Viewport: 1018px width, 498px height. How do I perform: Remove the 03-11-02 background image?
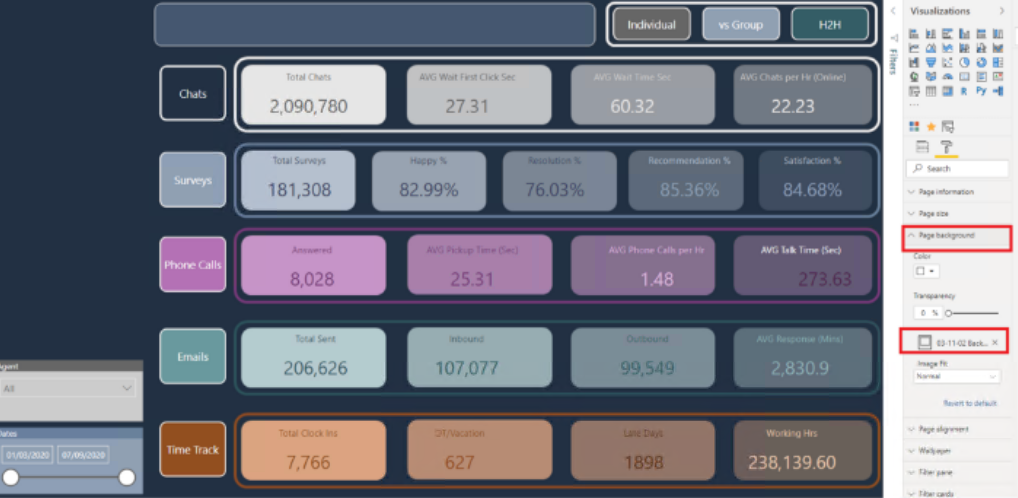click(x=995, y=342)
